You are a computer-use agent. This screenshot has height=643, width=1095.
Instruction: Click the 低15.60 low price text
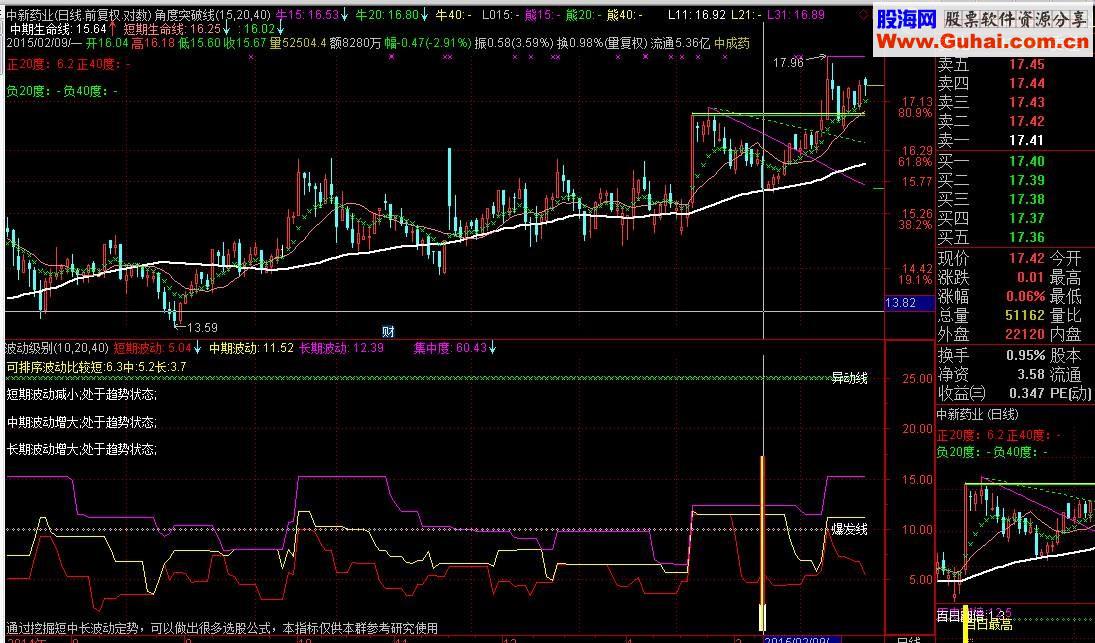coord(199,43)
